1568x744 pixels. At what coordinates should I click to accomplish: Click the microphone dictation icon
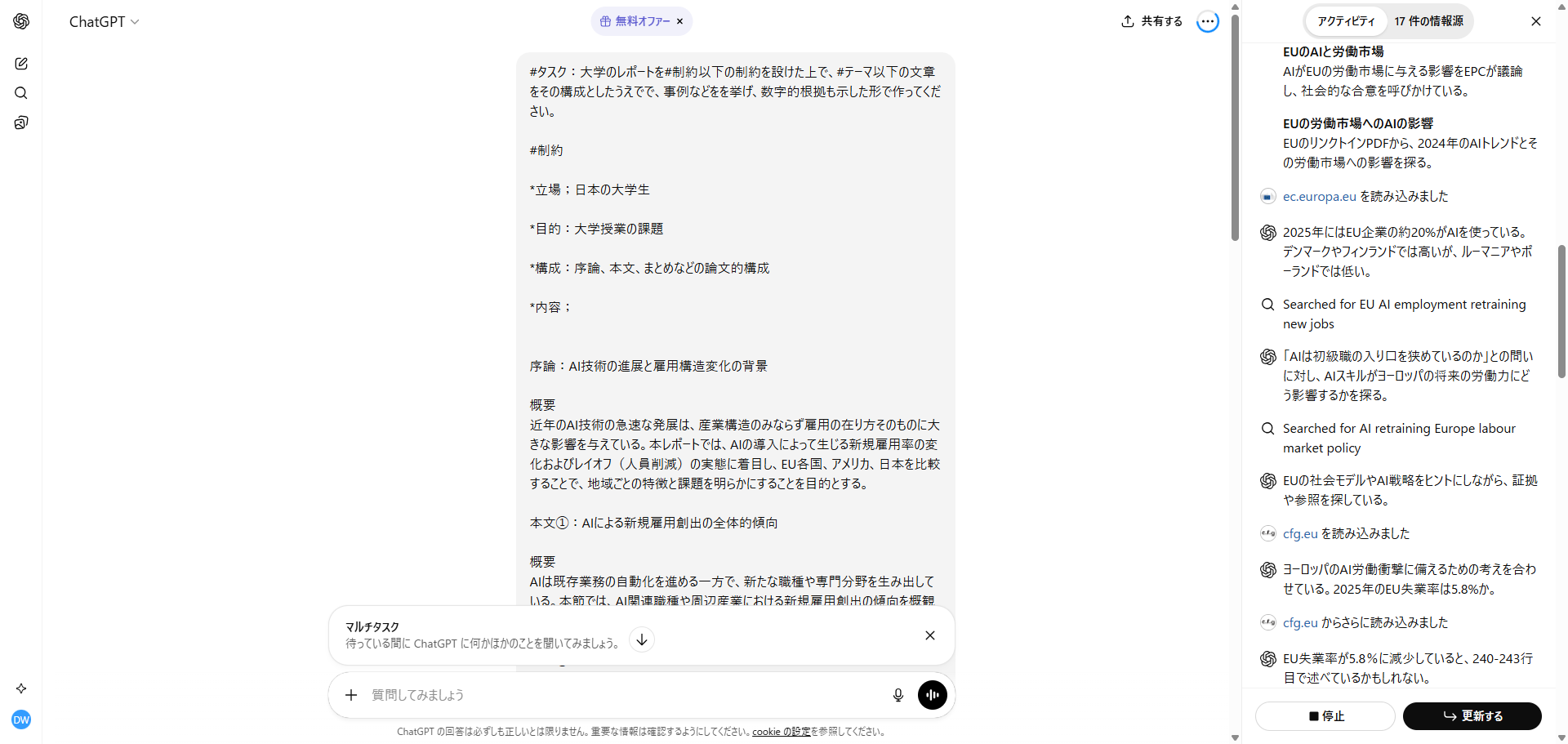(x=898, y=695)
